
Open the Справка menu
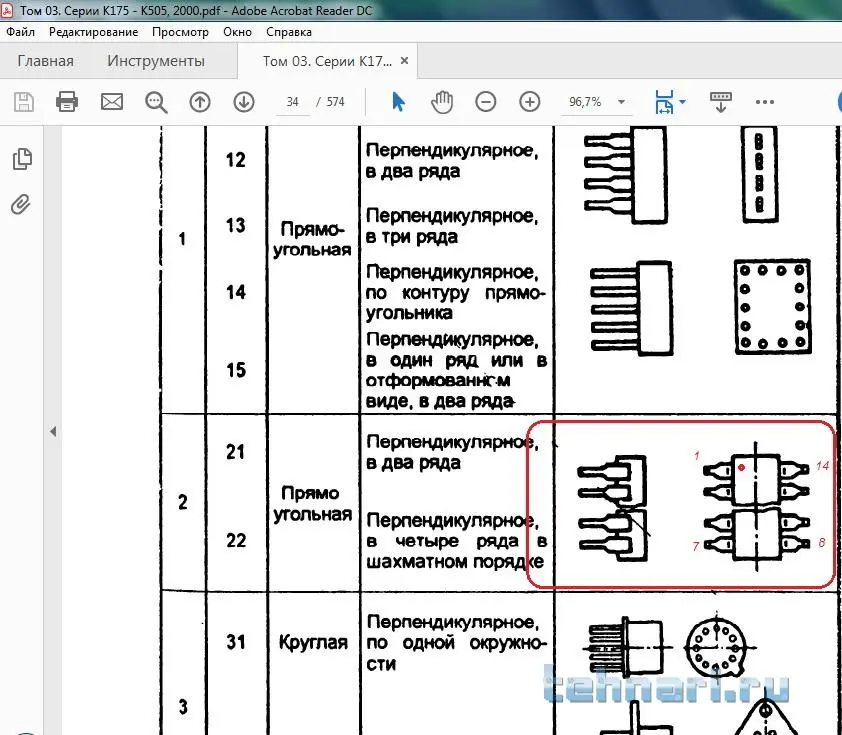click(x=289, y=32)
